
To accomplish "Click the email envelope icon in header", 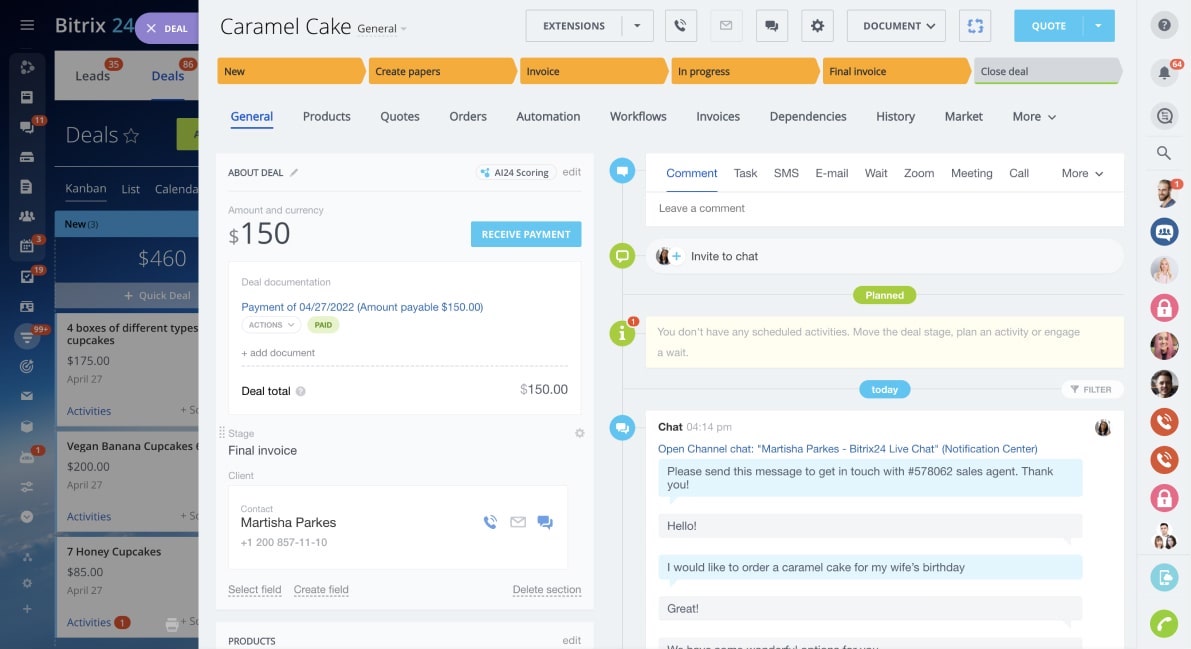I will point(726,26).
